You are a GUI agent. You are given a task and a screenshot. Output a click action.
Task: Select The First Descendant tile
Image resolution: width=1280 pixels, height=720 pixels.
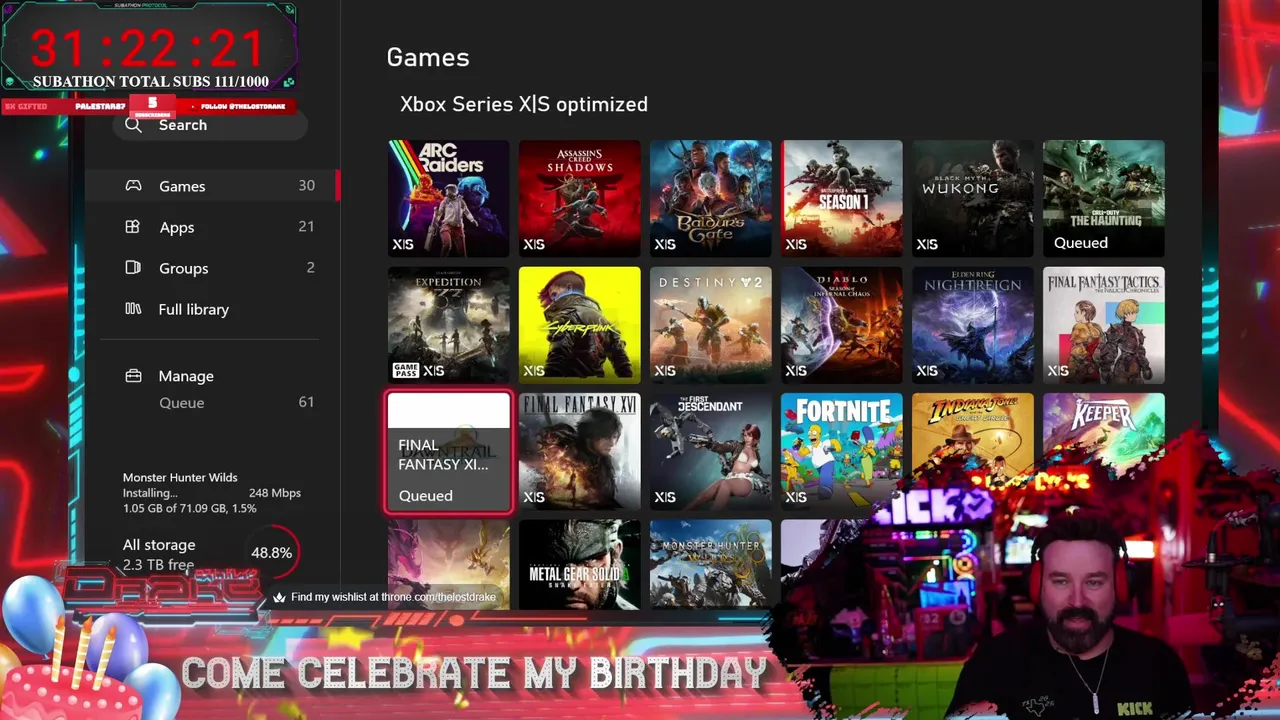click(710, 452)
